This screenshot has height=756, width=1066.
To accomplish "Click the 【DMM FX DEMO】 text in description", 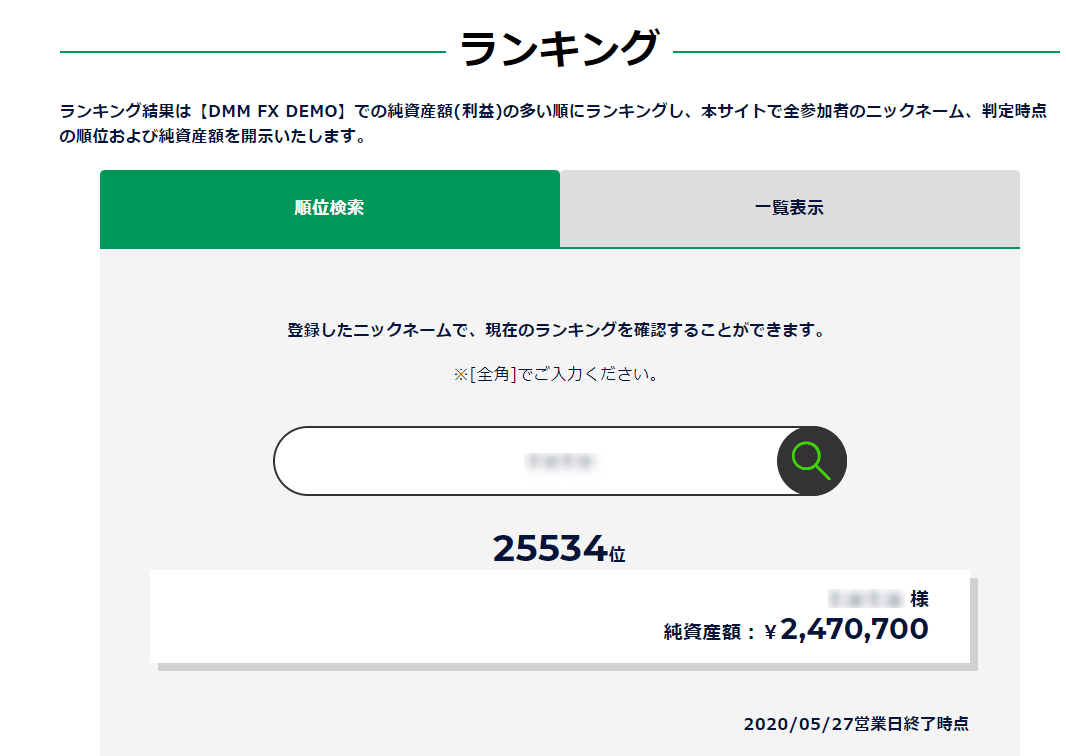I will pyautogui.click(x=273, y=111).
